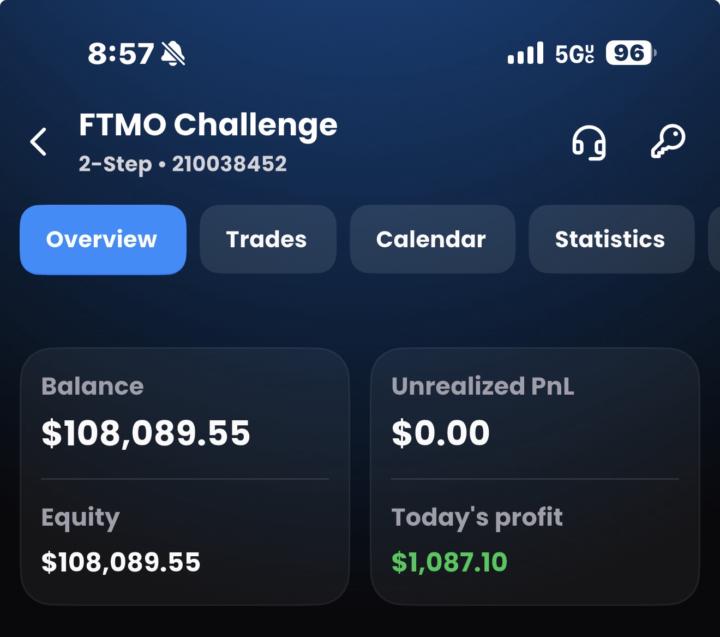Viewport: 720px width, 637px height.
Task: Tap the account number 210038452
Action: pyautogui.click(x=229, y=164)
